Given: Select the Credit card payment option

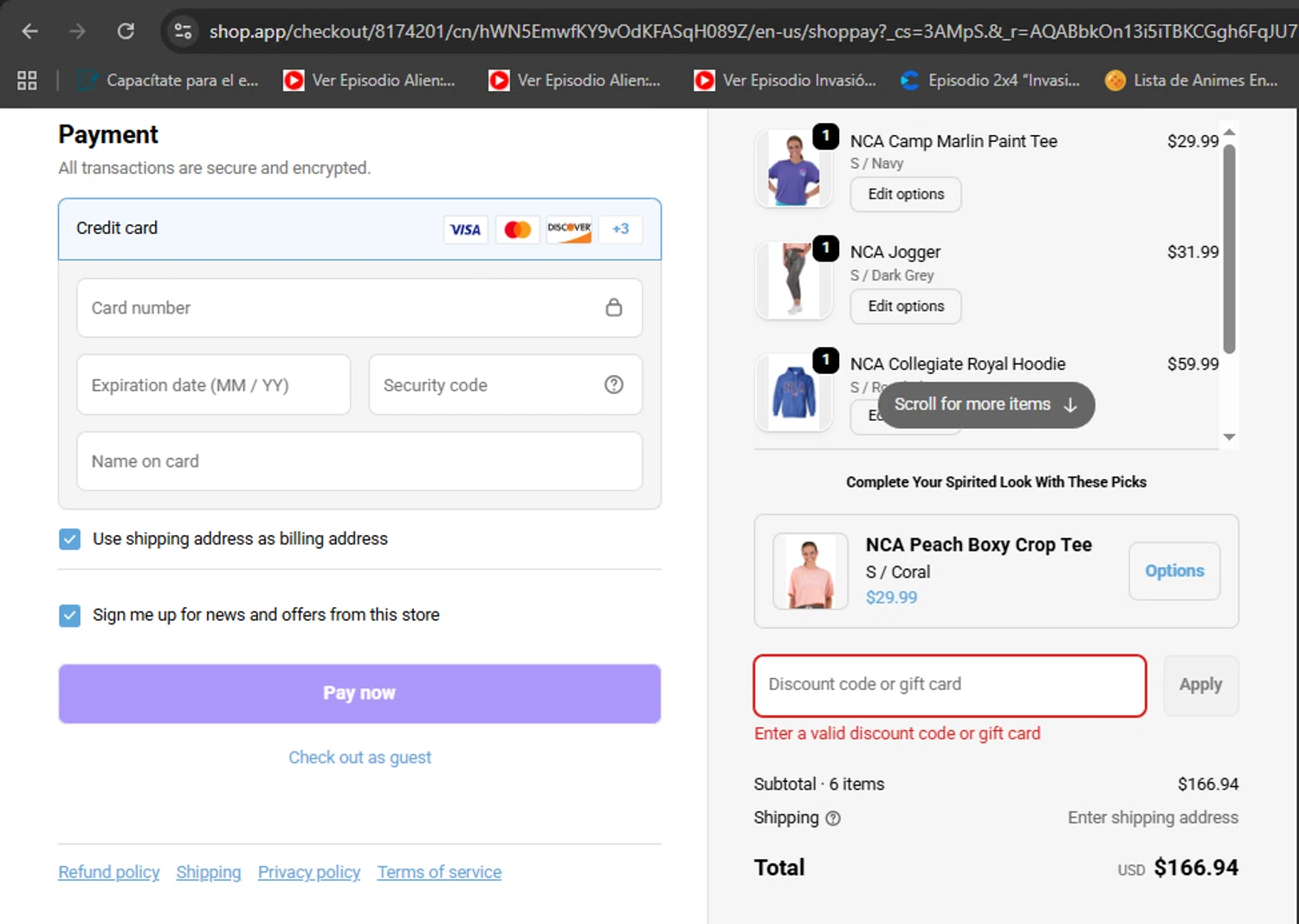Looking at the screenshot, I should [359, 229].
